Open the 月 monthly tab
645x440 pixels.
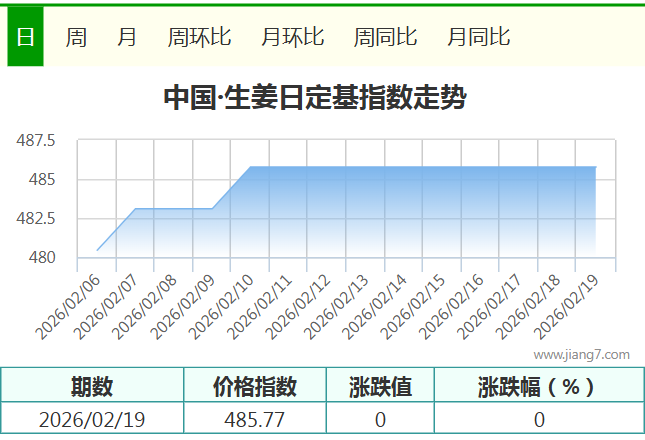coord(127,37)
